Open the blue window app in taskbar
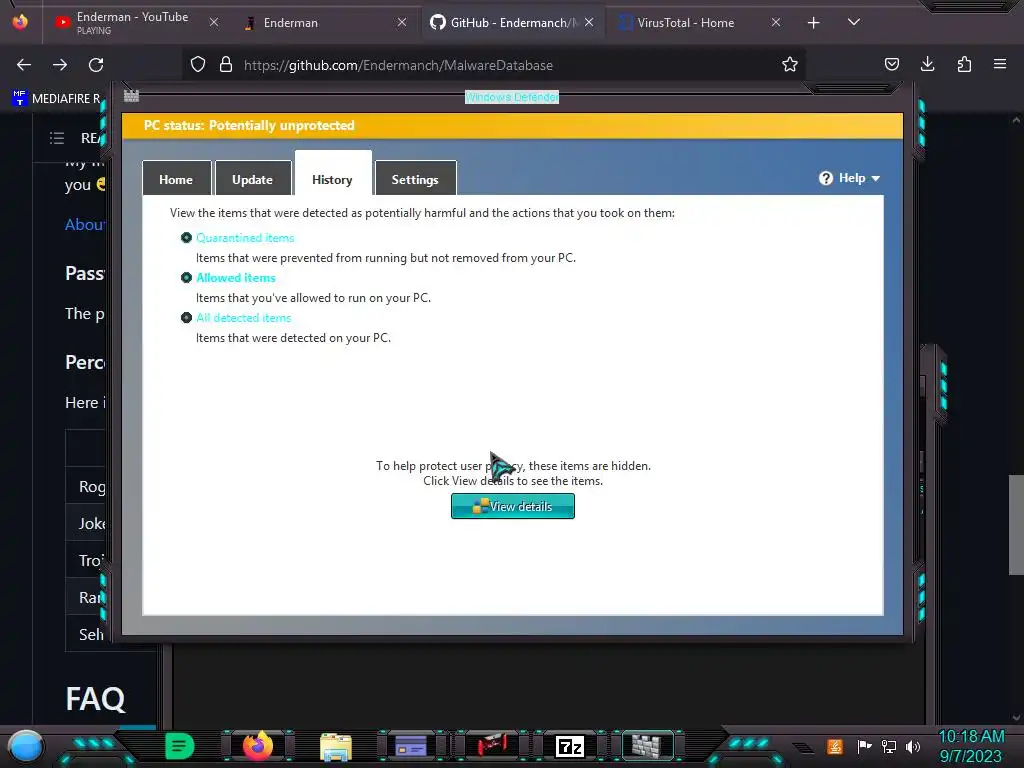 click(411, 746)
